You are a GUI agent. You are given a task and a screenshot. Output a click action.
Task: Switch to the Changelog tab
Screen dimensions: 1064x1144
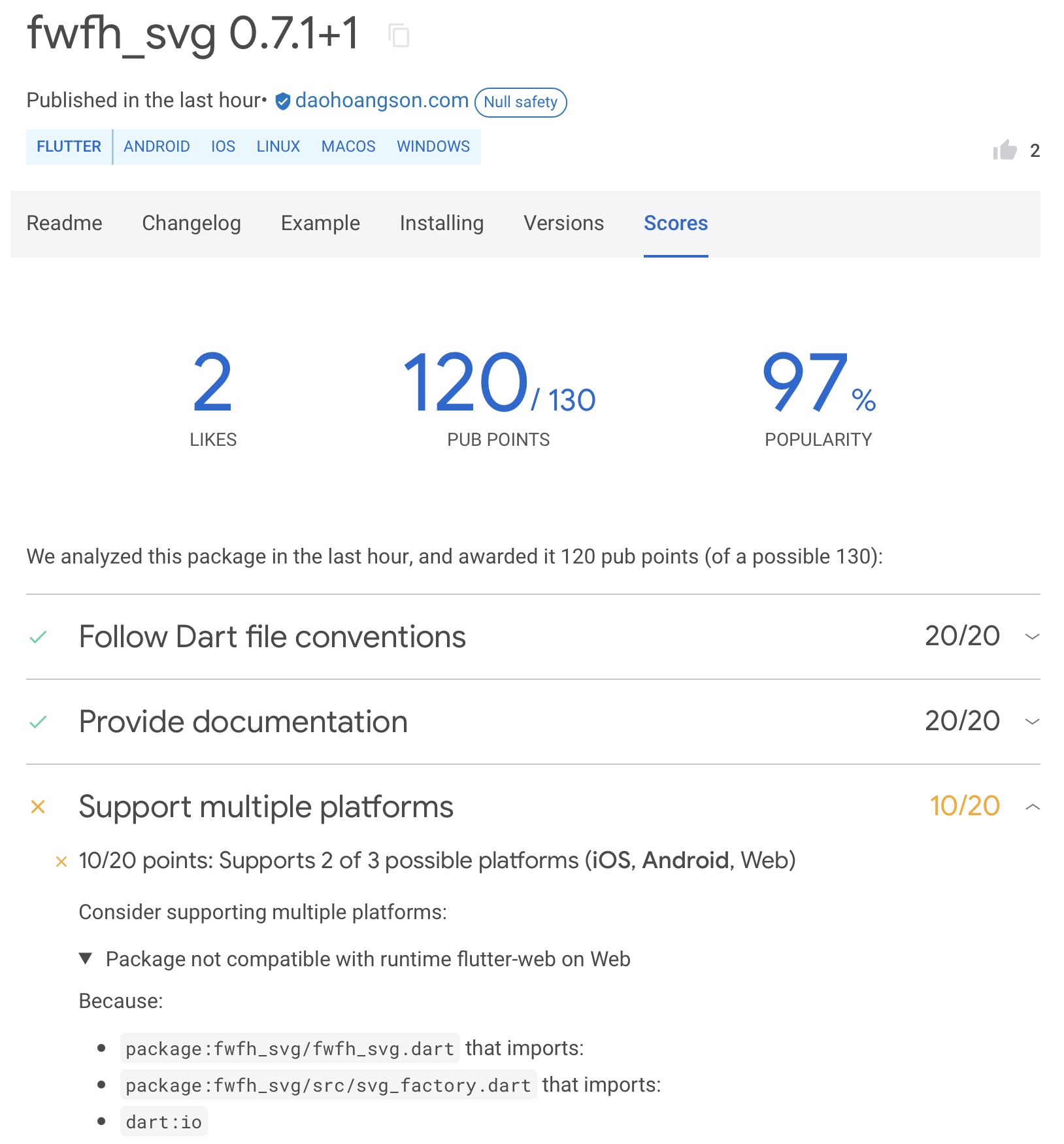[x=191, y=223]
